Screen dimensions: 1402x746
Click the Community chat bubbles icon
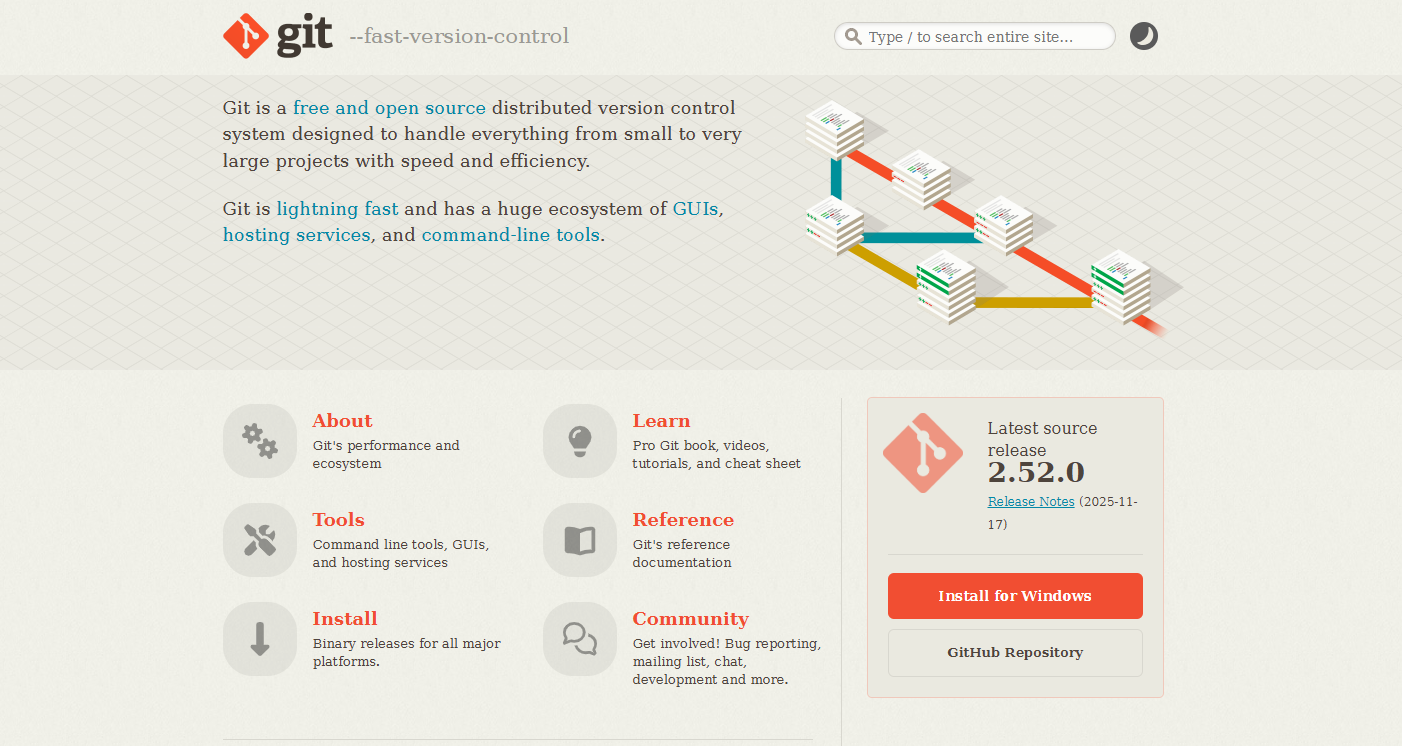(x=580, y=639)
